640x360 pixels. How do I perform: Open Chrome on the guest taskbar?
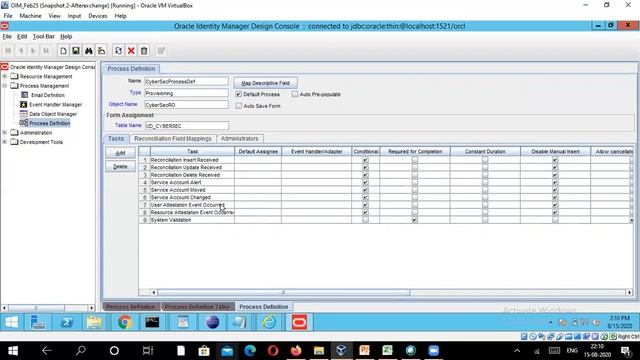(125, 322)
